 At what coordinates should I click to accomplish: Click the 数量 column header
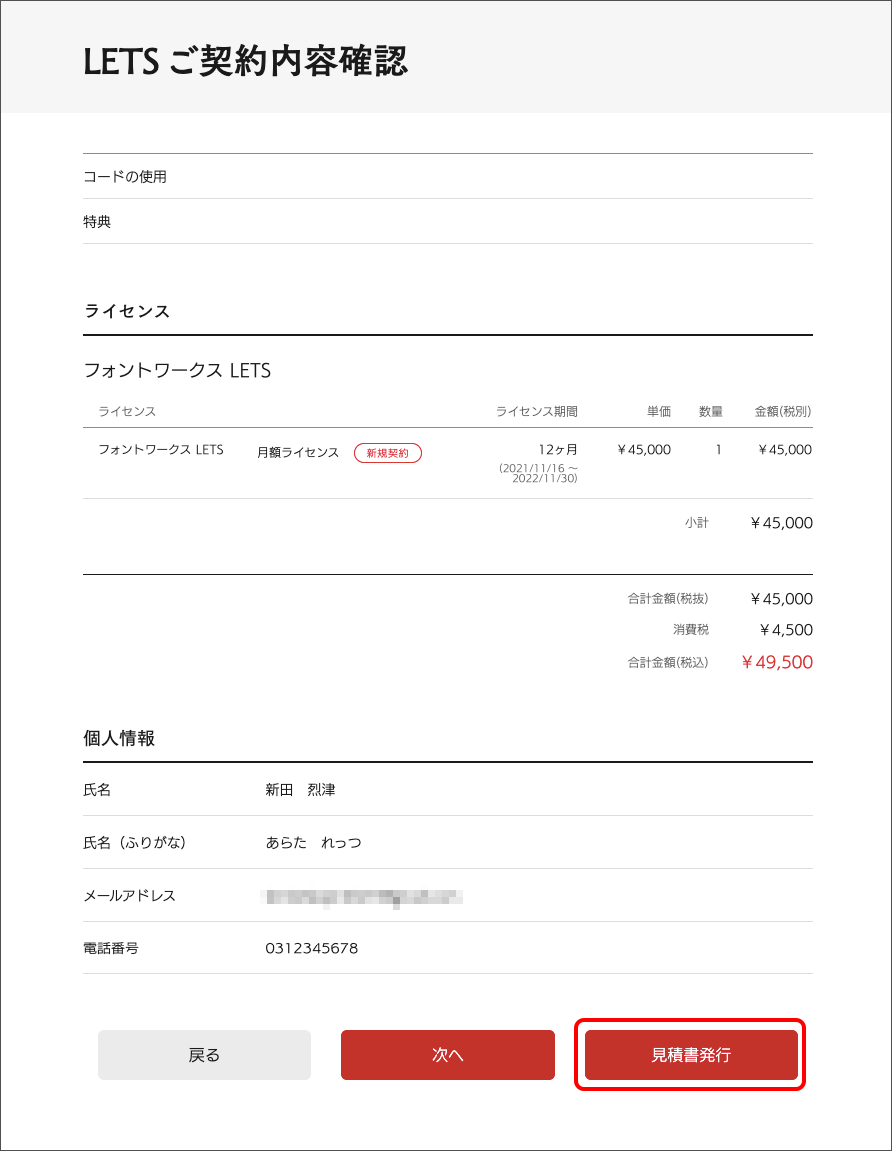[x=710, y=412]
